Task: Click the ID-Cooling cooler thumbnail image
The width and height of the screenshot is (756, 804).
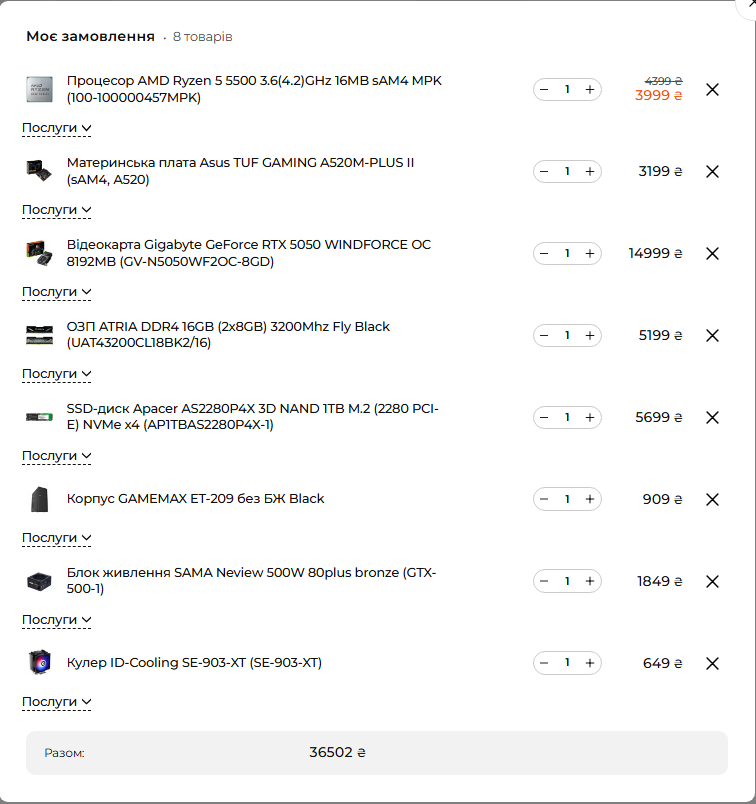Action: 39,662
